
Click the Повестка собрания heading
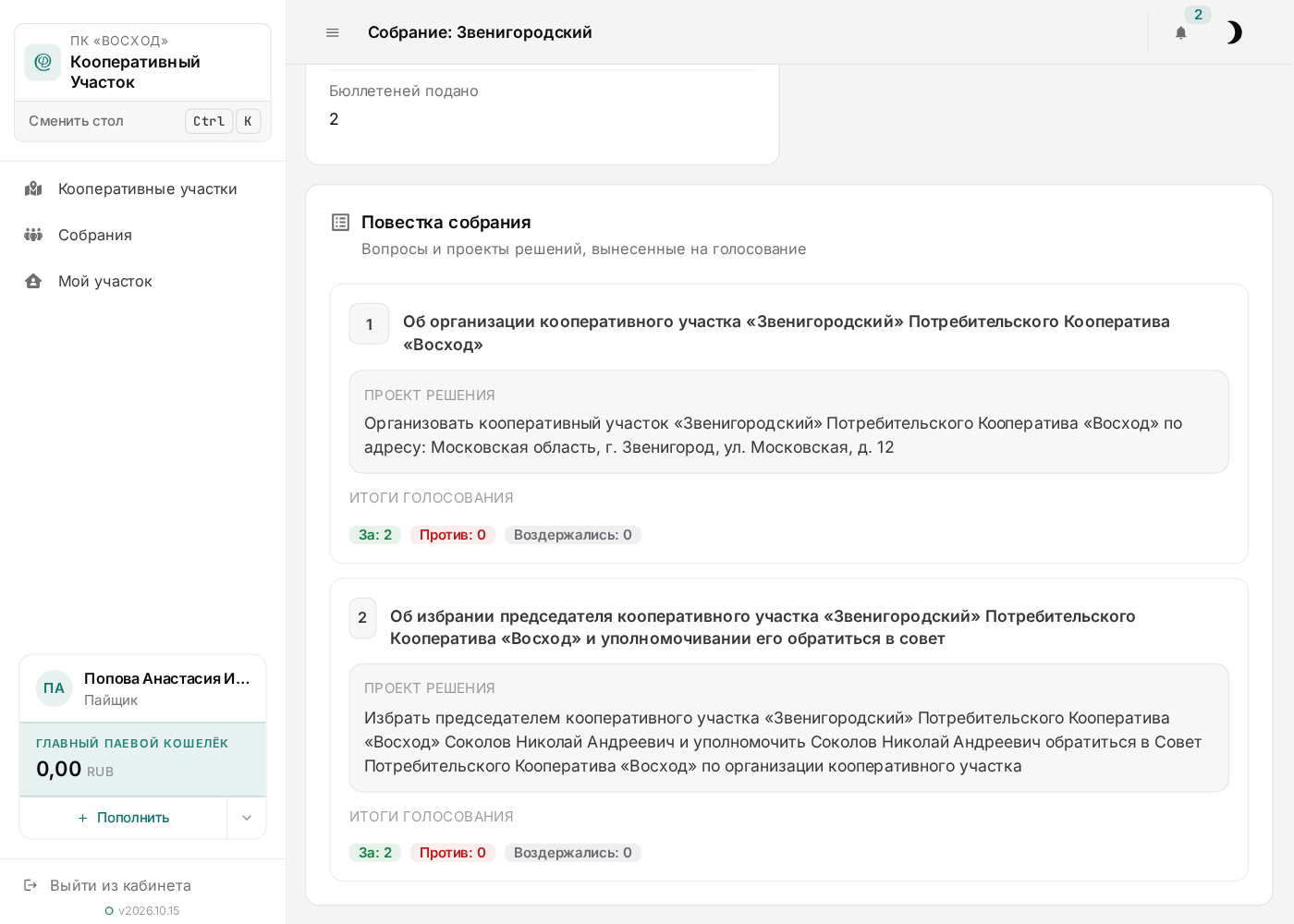pos(446,222)
